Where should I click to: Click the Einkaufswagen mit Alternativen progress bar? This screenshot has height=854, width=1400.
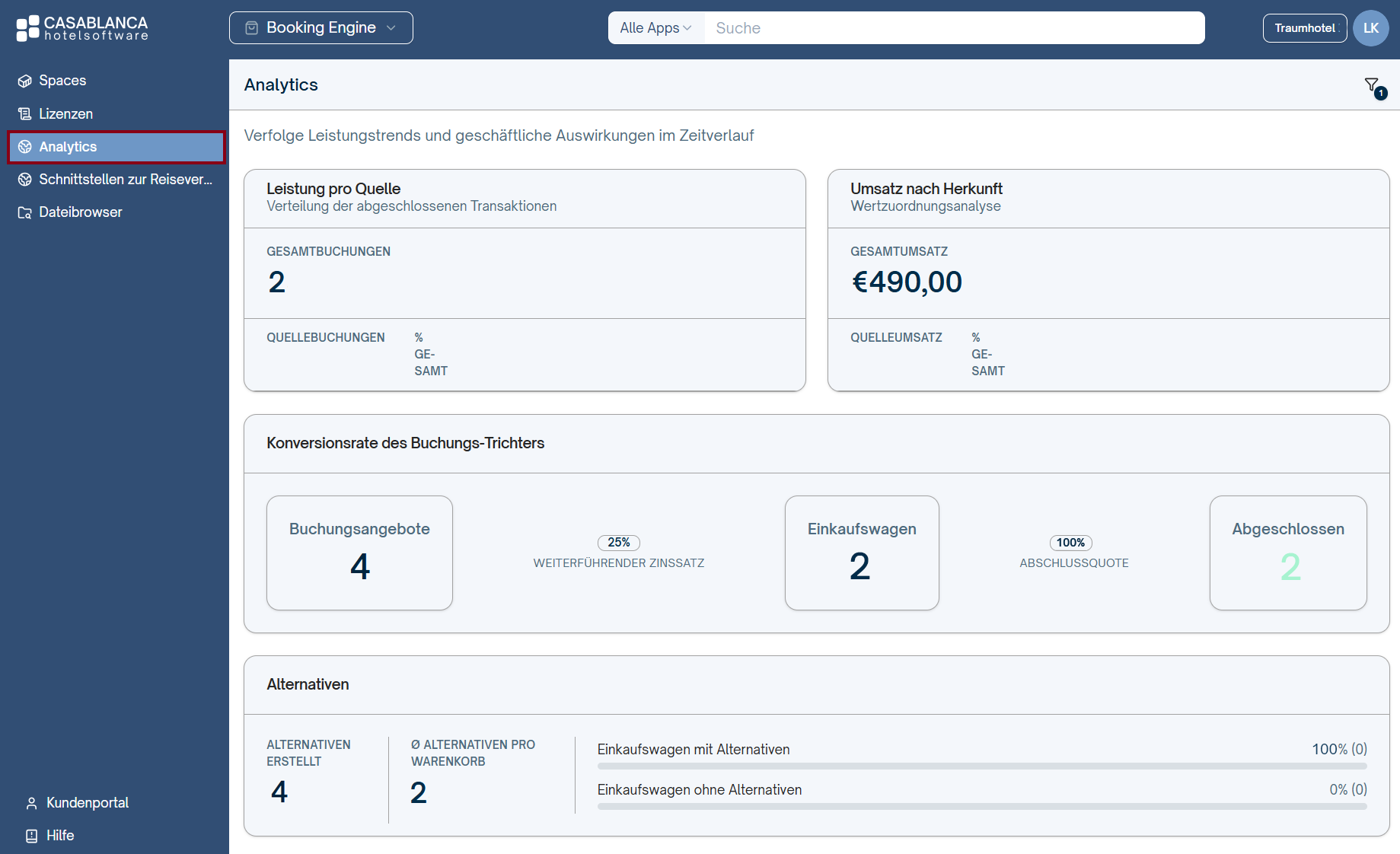[x=982, y=766]
